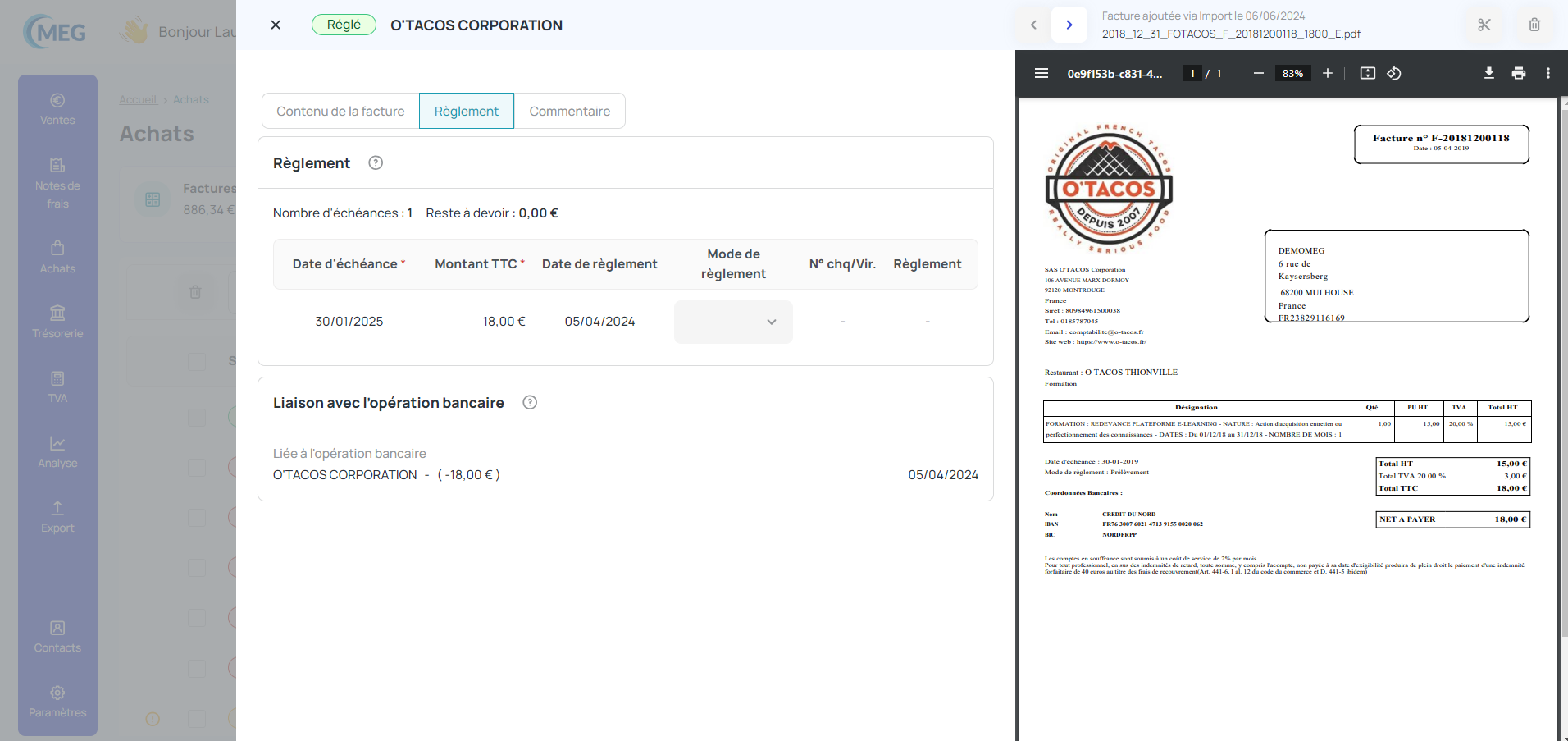Show help for the Règlement section
This screenshot has height=741, width=1568.
click(376, 162)
